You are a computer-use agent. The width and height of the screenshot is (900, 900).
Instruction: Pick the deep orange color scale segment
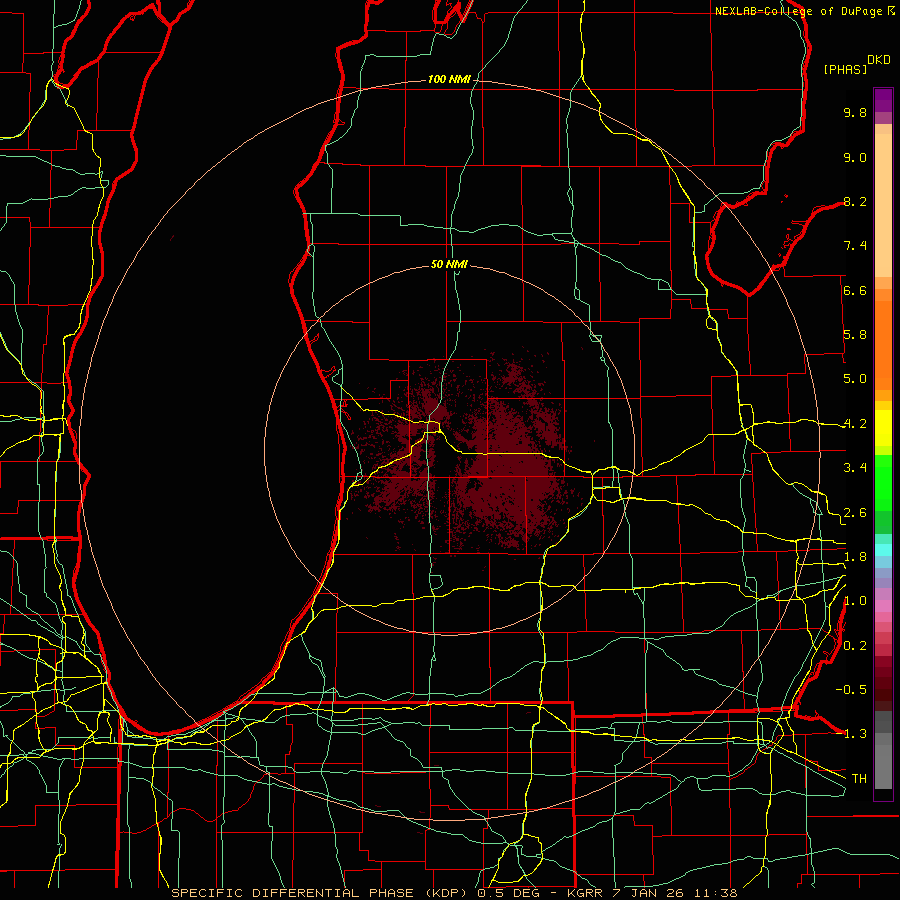point(883,345)
